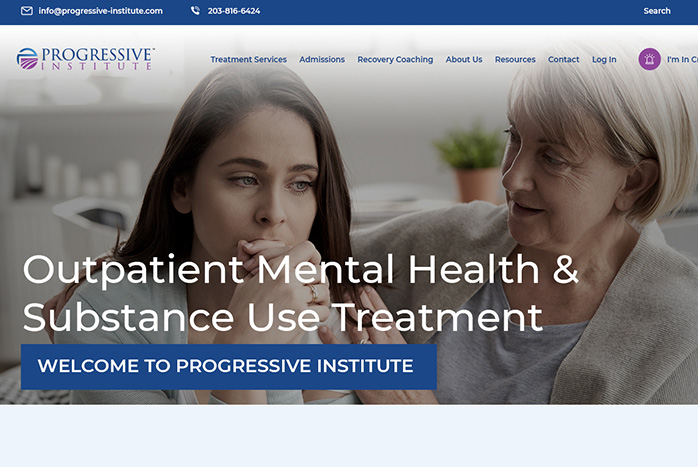Open the info@progressive-institute.com email link
This screenshot has width=698, height=467.
100,11
